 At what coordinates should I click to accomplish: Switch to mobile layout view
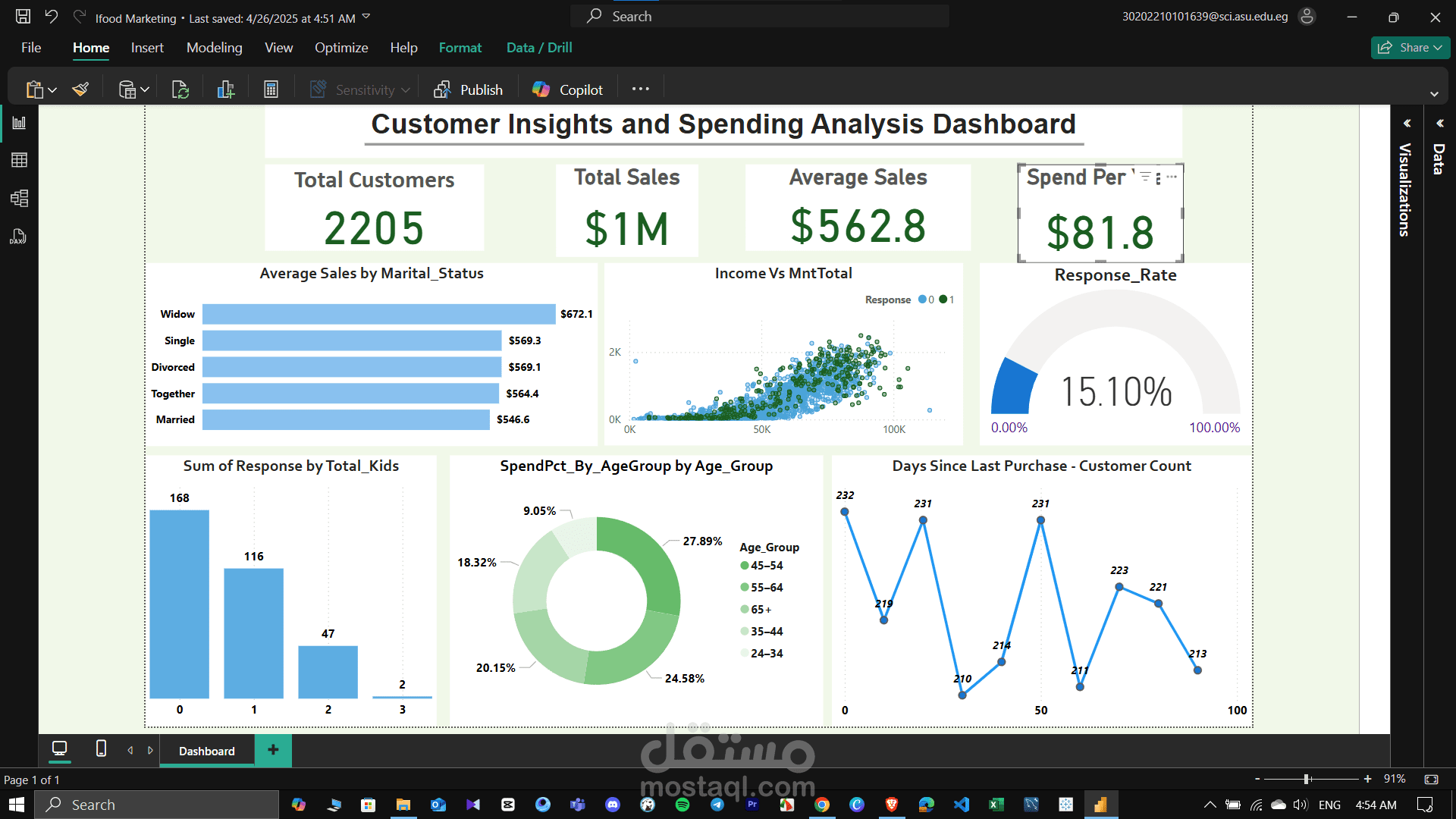pos(101,749)
